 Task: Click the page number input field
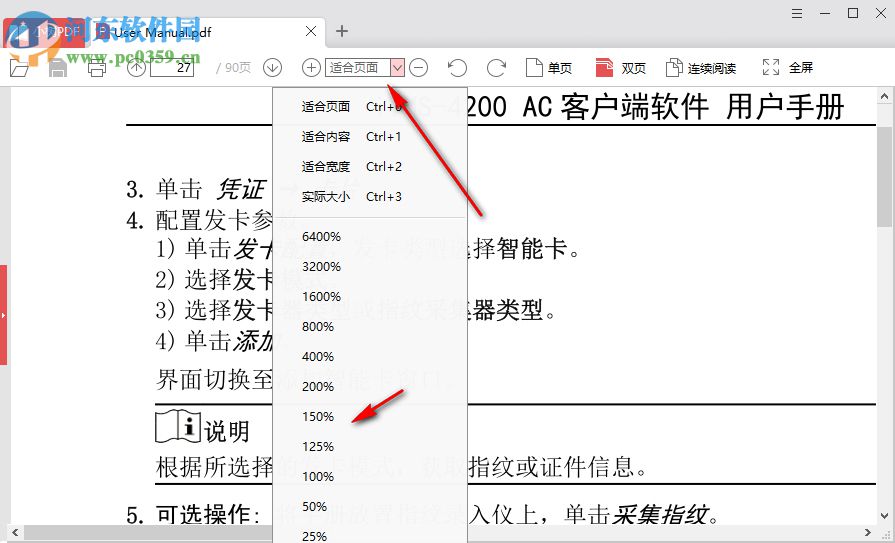pyautogui.click(x=172, y=67)
